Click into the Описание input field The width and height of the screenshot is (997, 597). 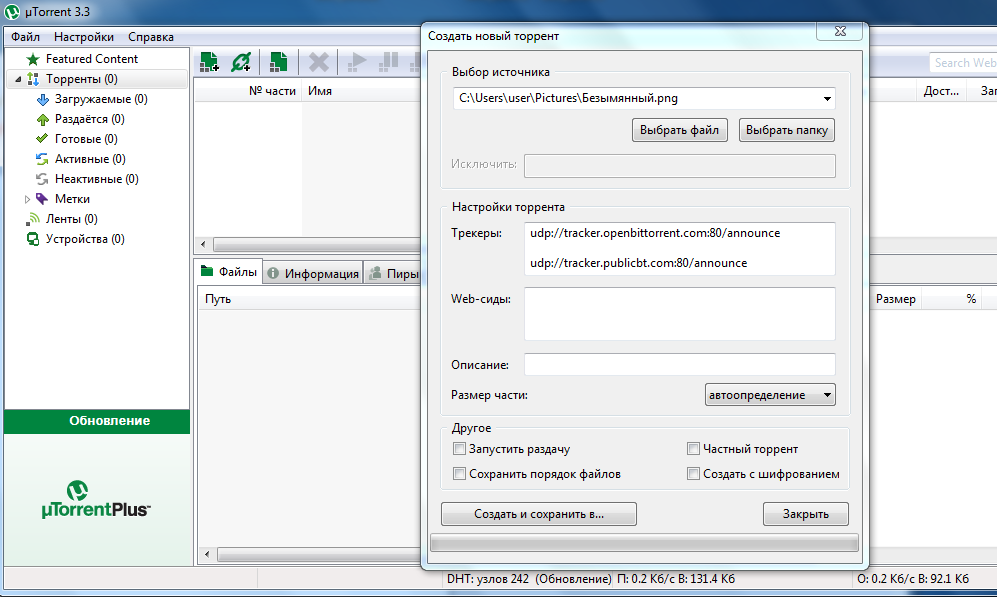680,364
